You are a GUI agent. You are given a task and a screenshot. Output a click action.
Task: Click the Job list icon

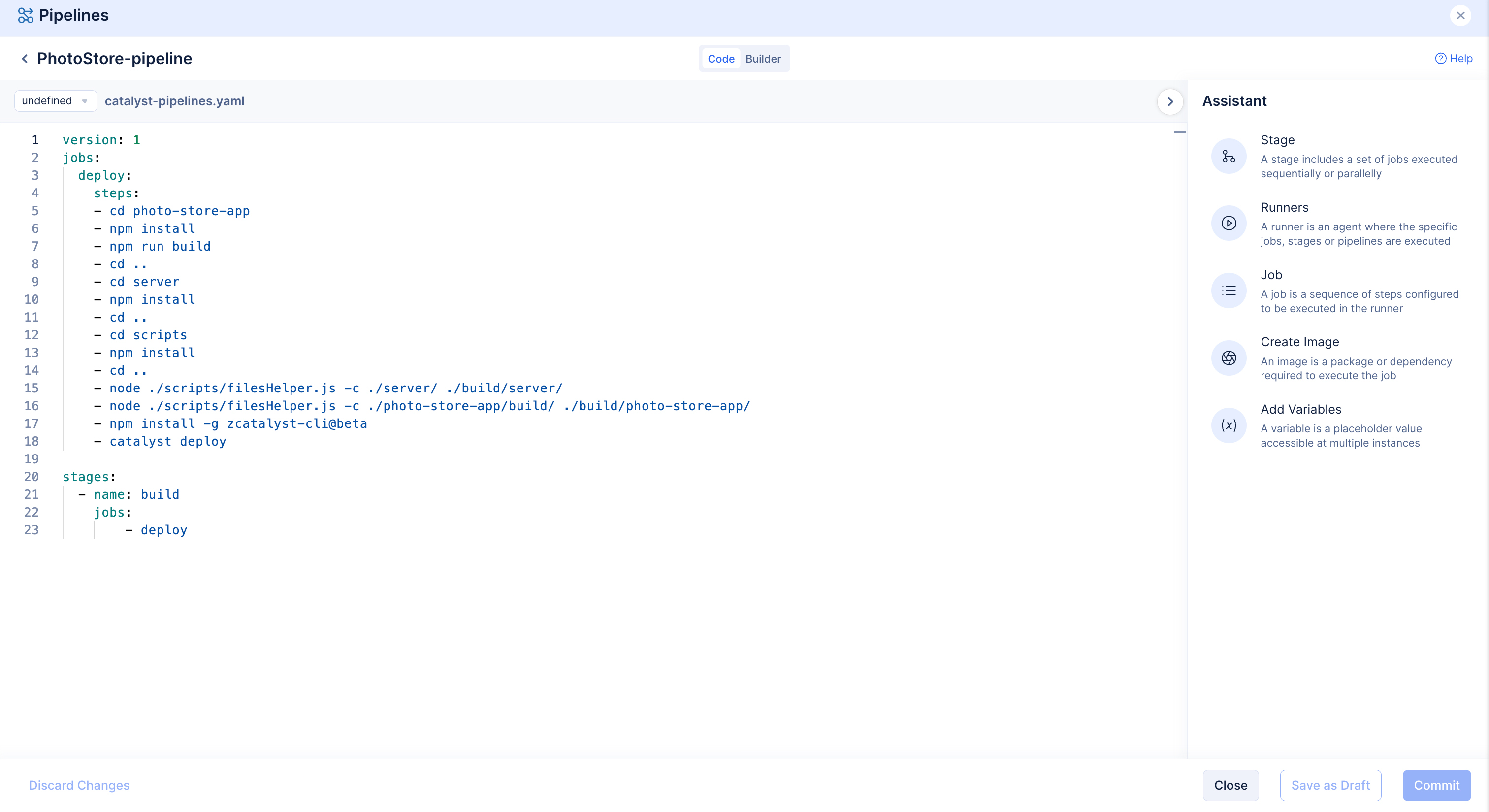tap(1229, 291)
